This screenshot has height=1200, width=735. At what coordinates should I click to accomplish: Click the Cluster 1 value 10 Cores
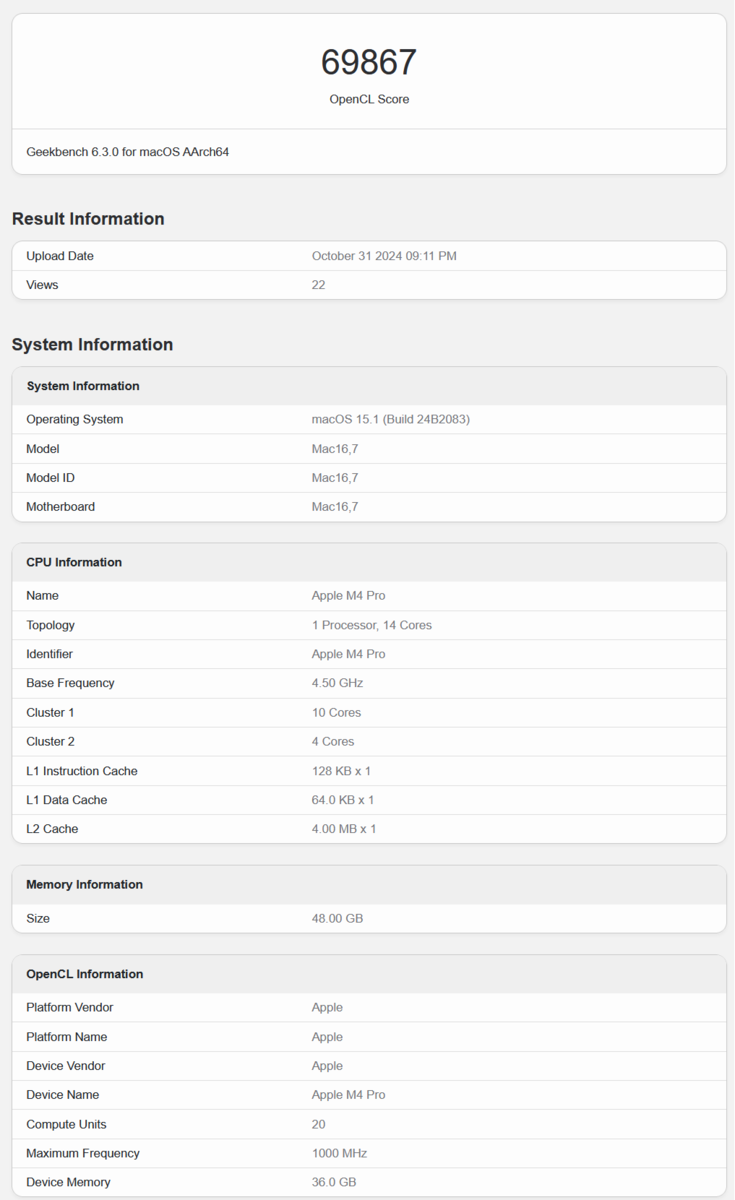(x=336, y=713)
